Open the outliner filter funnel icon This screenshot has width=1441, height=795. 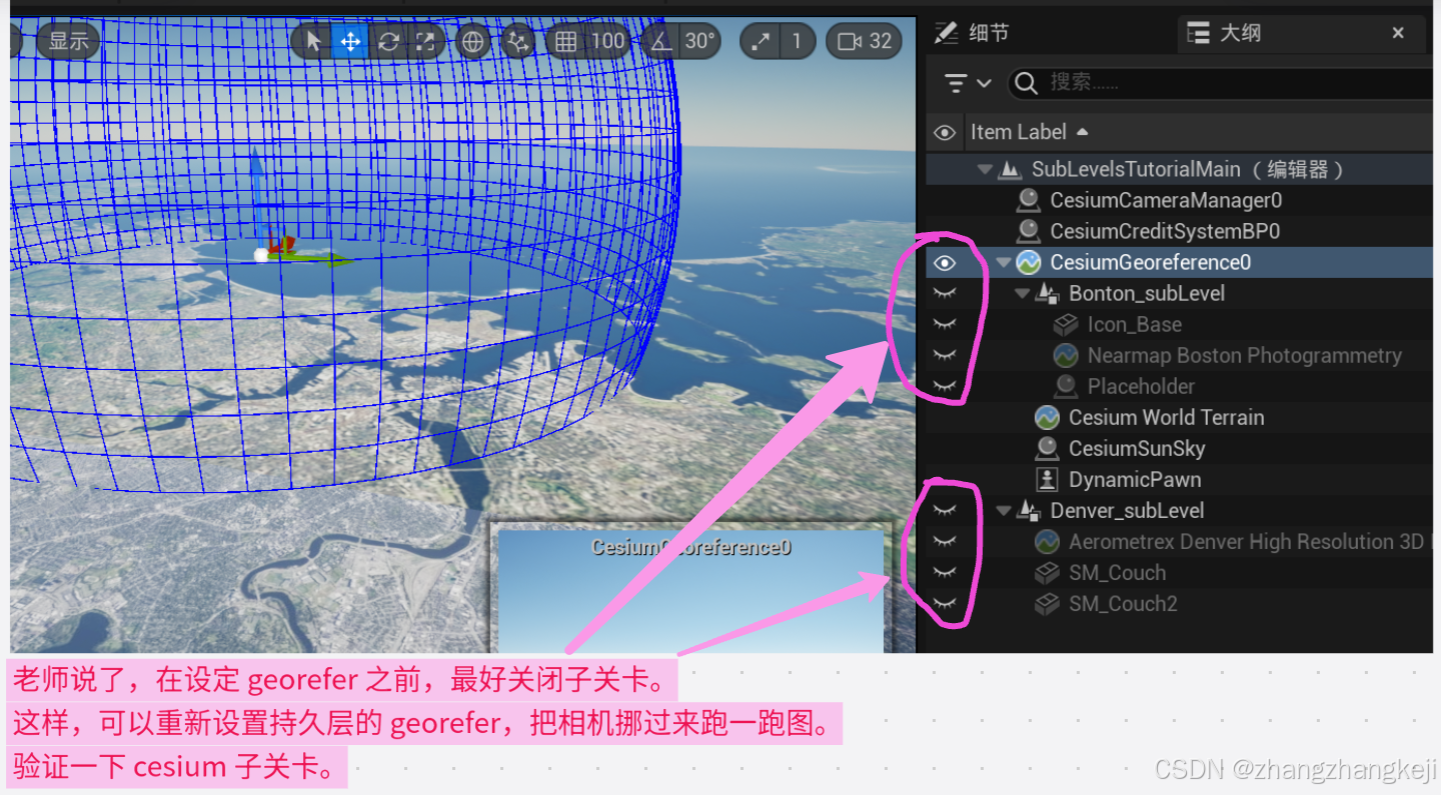[958, 83]
